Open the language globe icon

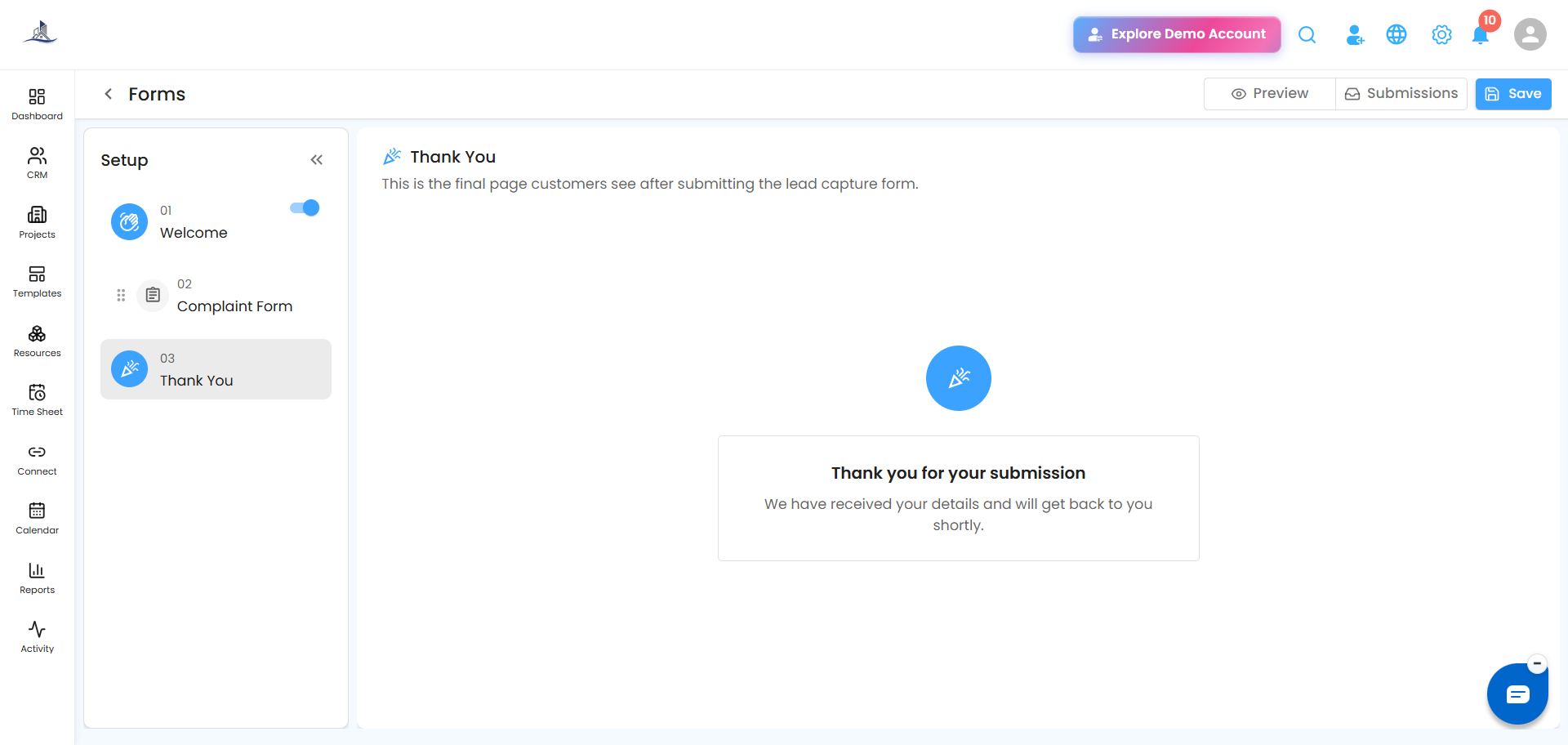coord(1396,35)
